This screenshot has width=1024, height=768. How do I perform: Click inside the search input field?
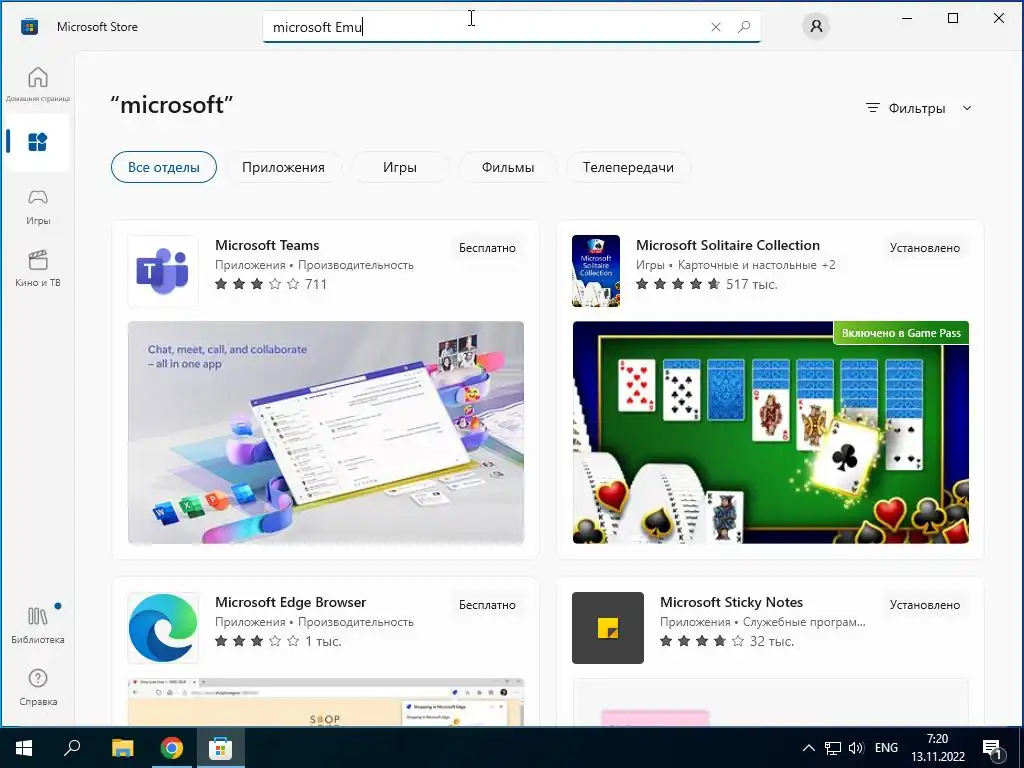[511, 27]
